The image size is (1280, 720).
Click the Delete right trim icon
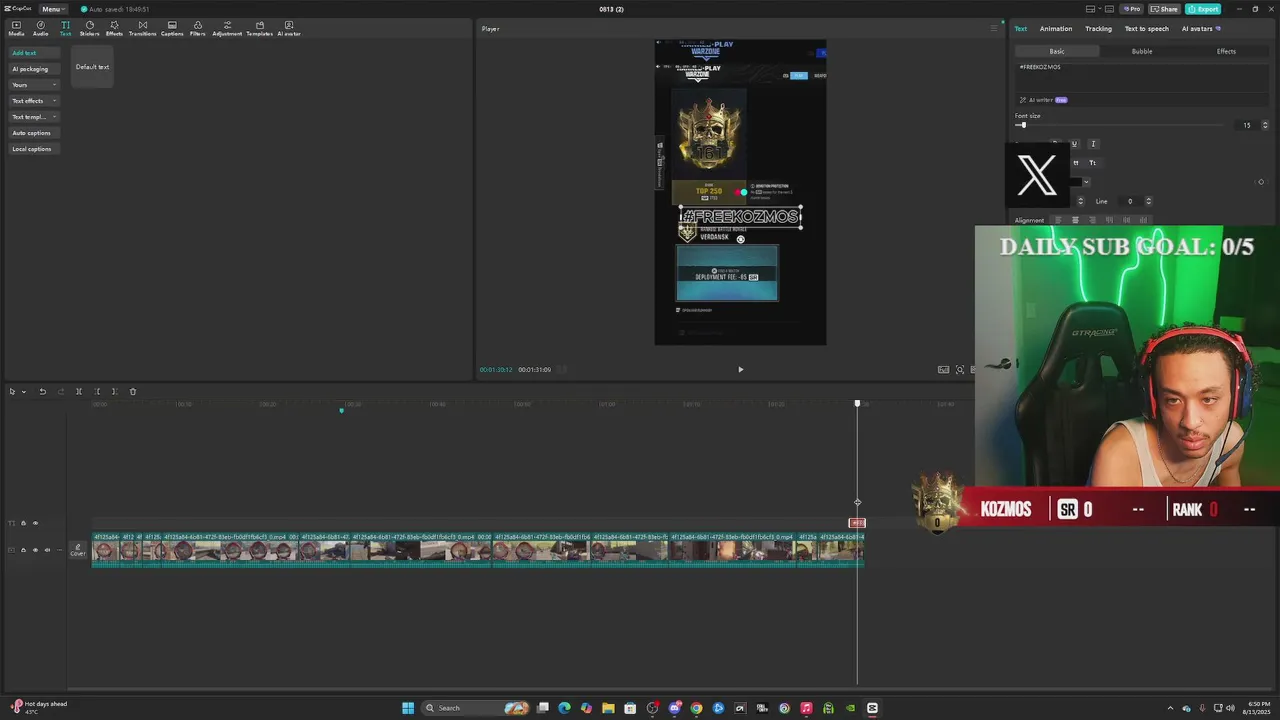pyautogui.click(x=114, y=391)
